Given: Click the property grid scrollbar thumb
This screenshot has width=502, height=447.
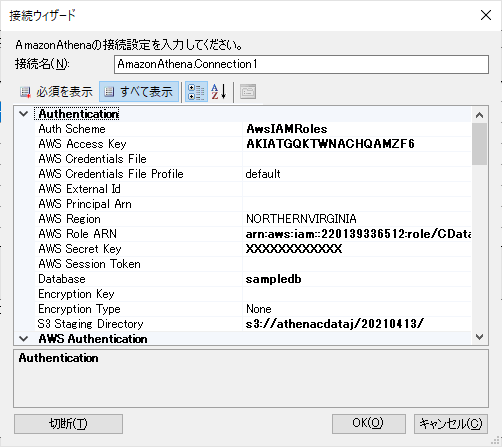Looking at the screenshot, I should coord(479,144).
